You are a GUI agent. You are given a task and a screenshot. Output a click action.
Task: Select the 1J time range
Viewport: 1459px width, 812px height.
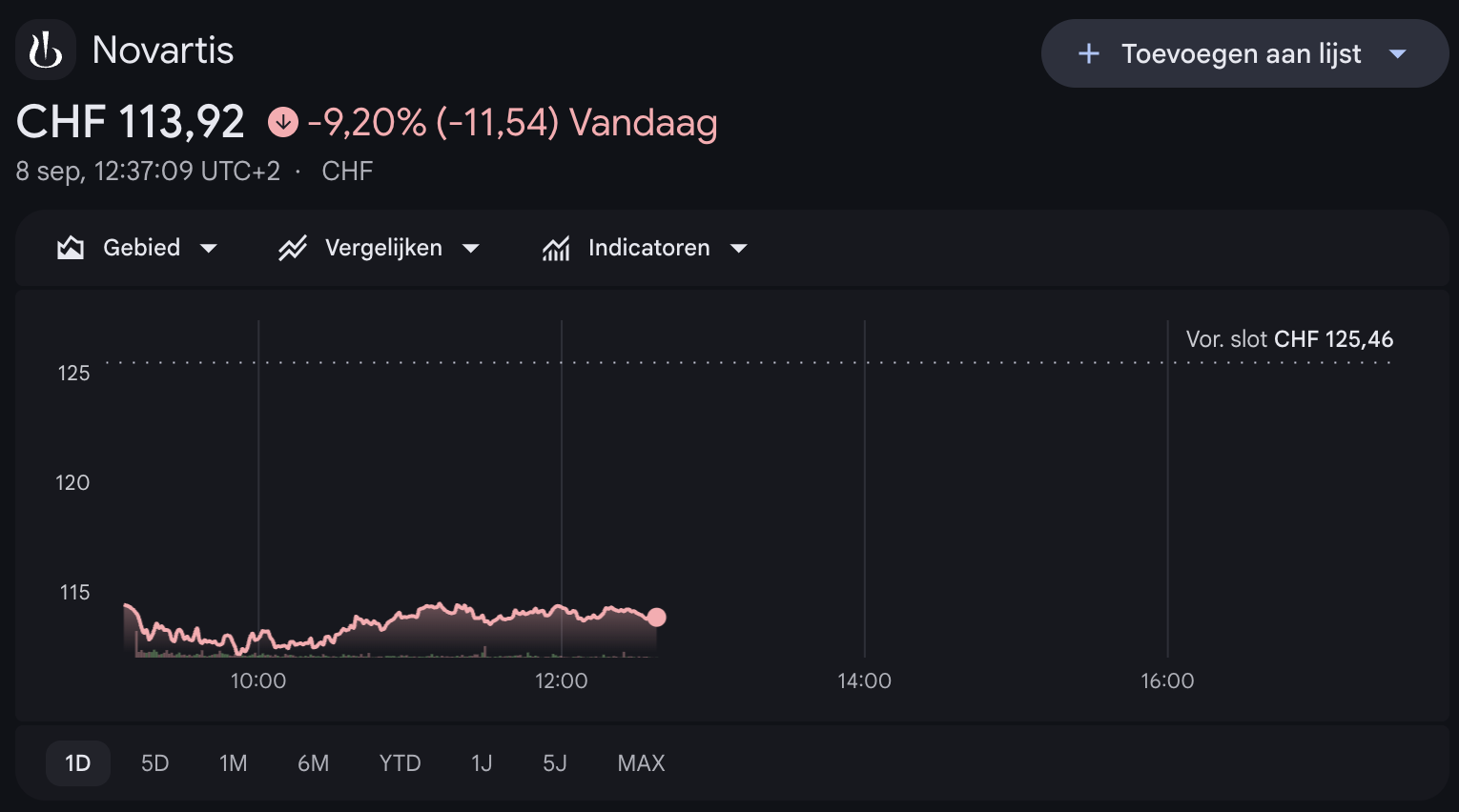coord(482,763)
